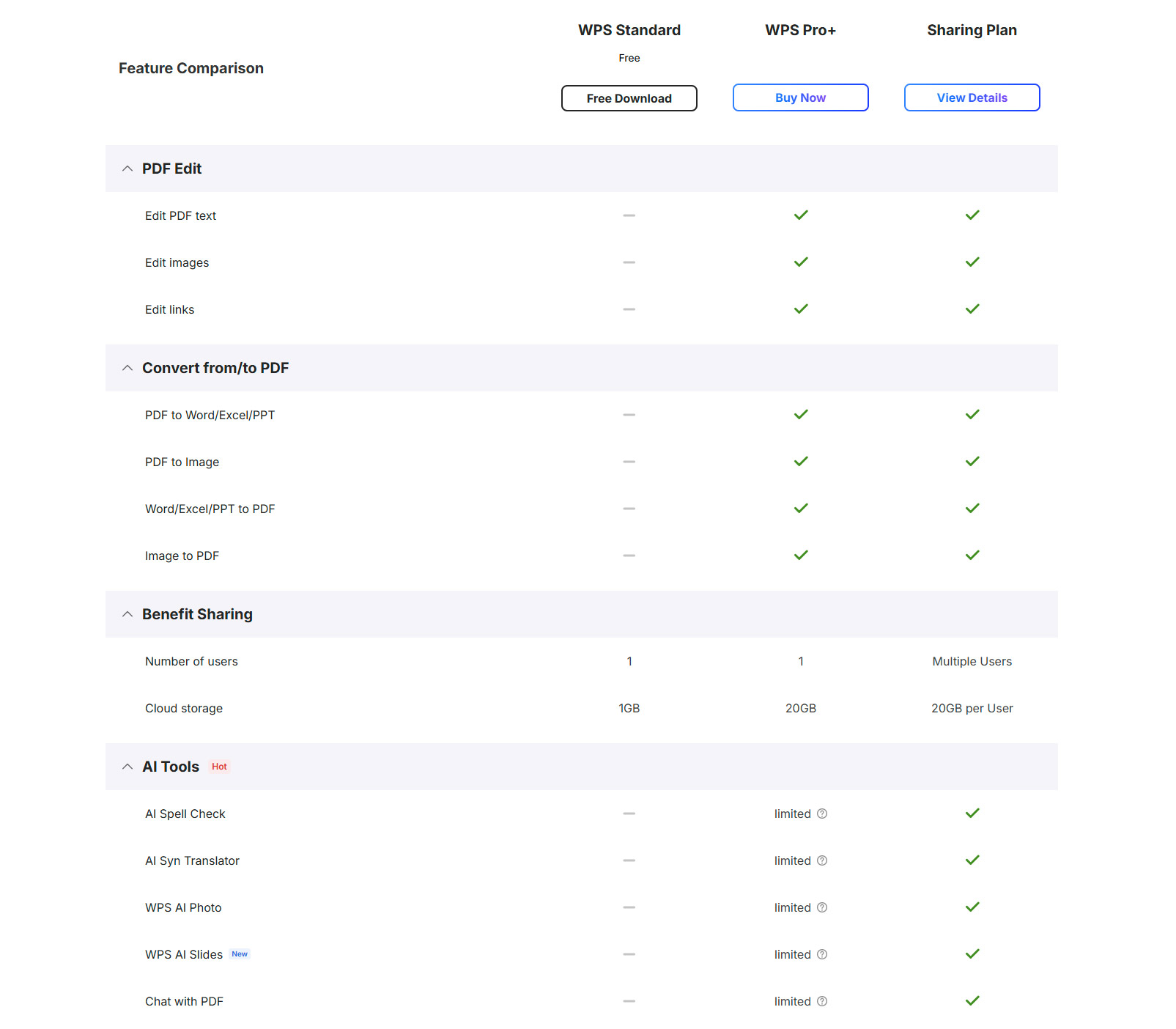Image resolution: width=1176 pixels, height=1029 pixels.
Task: Click Sharing Plan checkmark for AI Spell Check
Action: (972, 813)
